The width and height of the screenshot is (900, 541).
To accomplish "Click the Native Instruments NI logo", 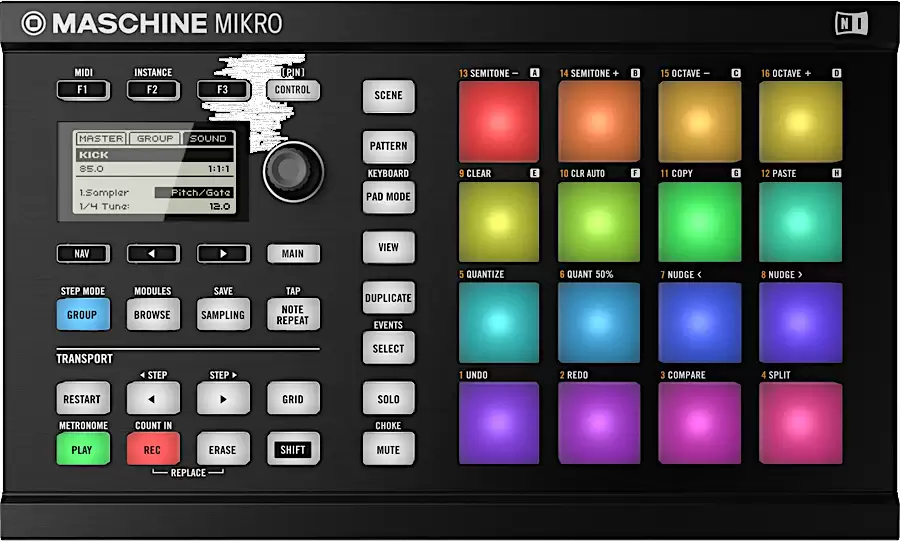I will [851, 24].
